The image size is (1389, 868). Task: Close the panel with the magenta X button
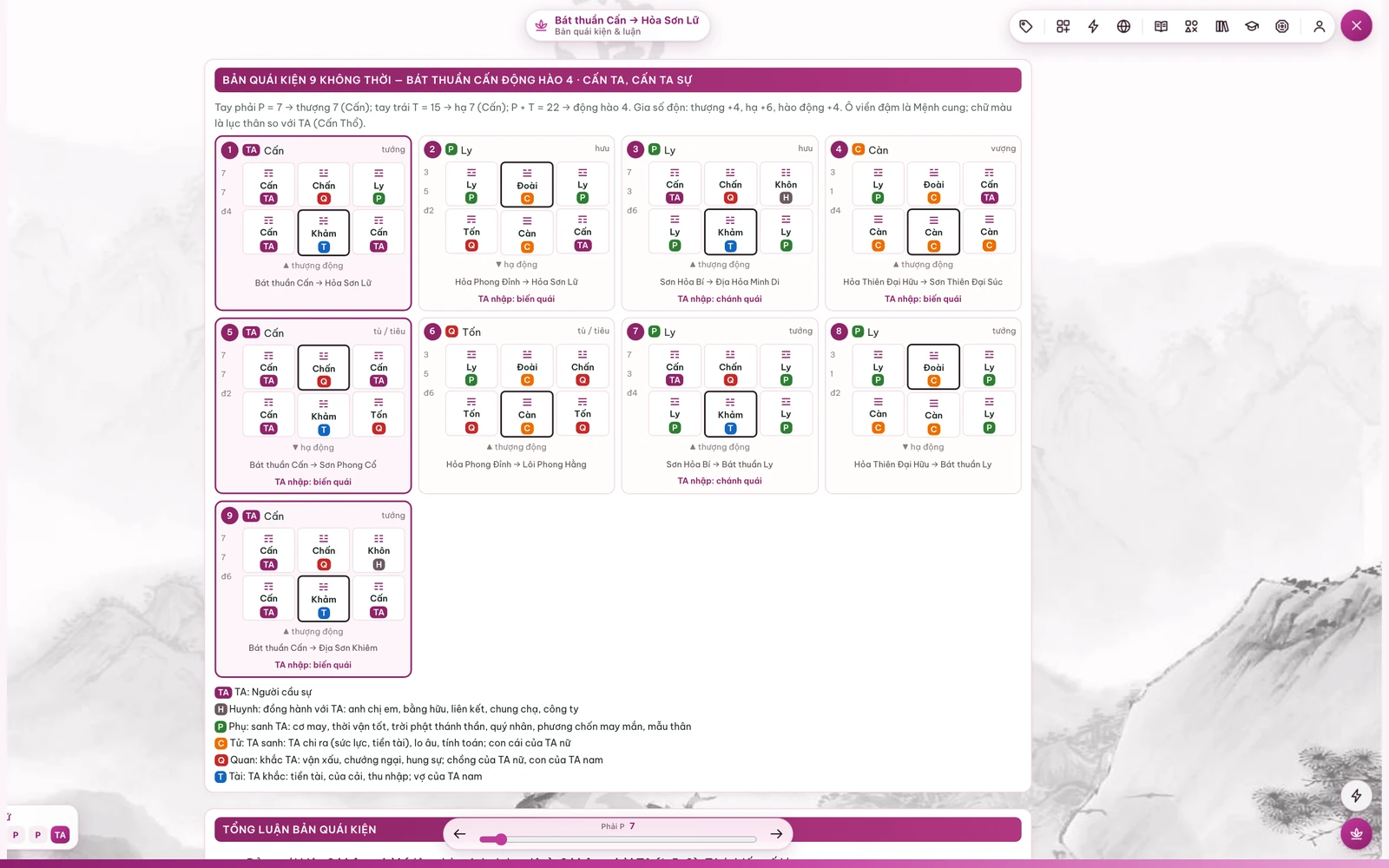(x=1356, y=25)
